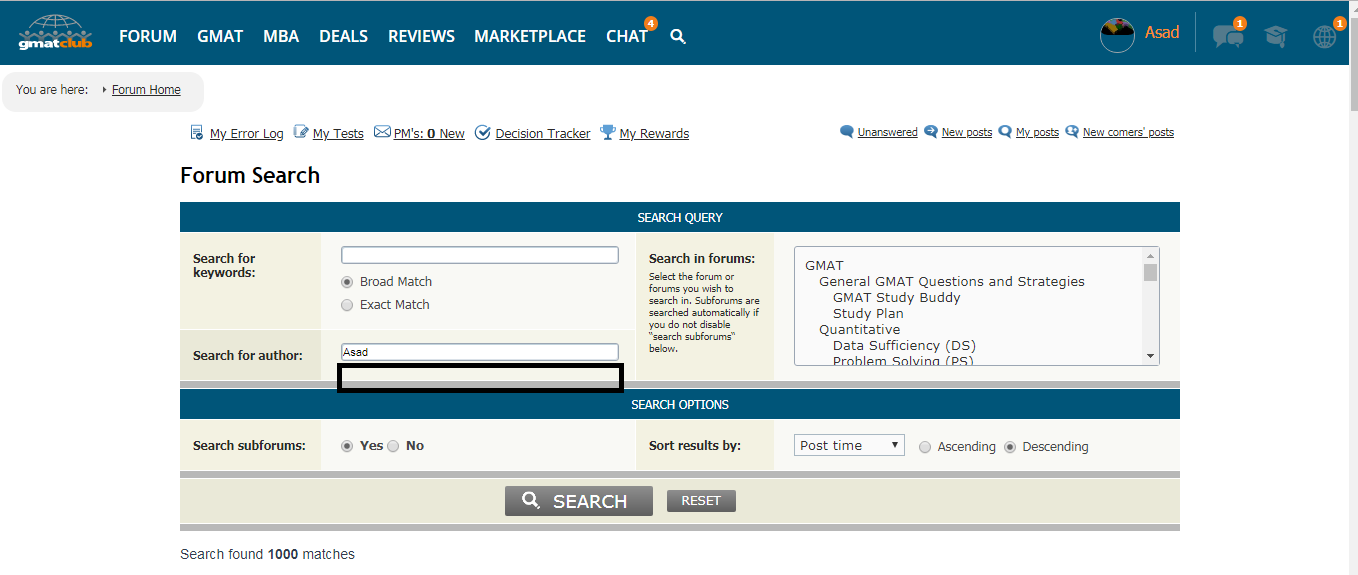Select the Exact Match option
Screen dimensions: 1358x575
[347, 305]
